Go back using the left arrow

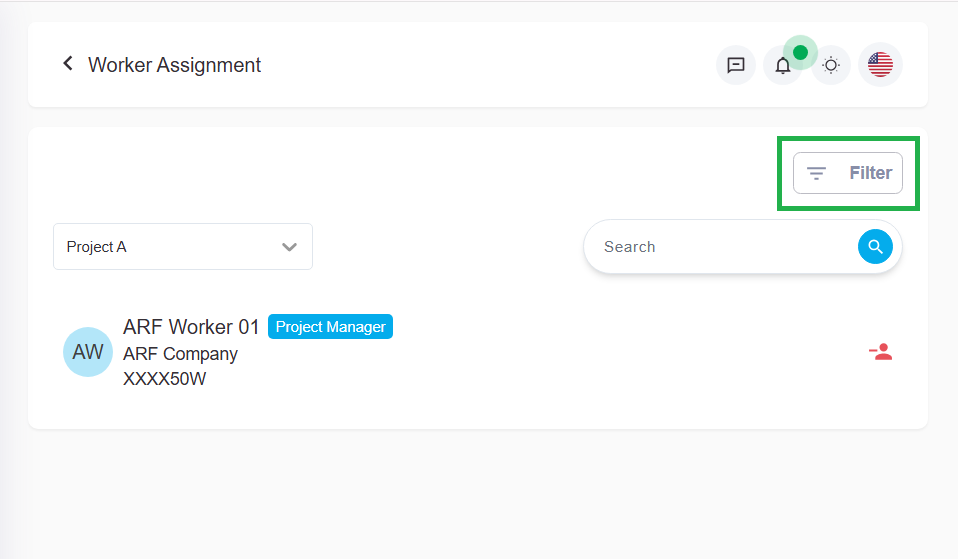pyautogui.click(x=68, y=64)
